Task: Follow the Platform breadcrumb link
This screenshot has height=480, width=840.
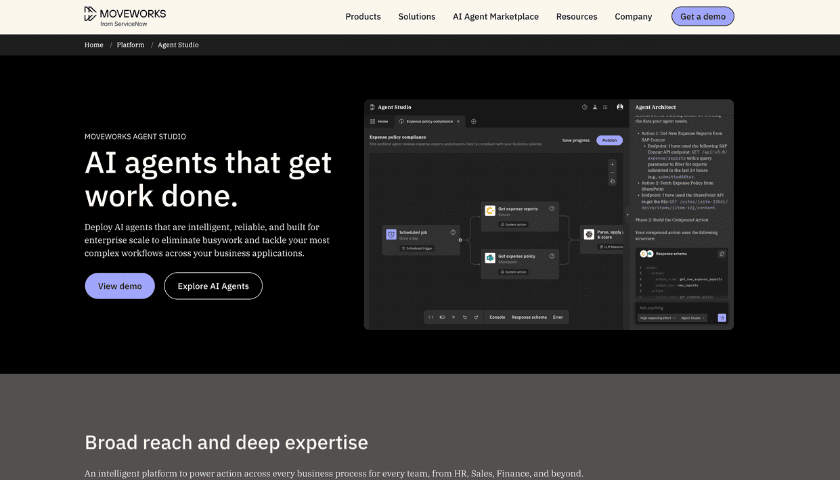Action: tap(130, 45)
